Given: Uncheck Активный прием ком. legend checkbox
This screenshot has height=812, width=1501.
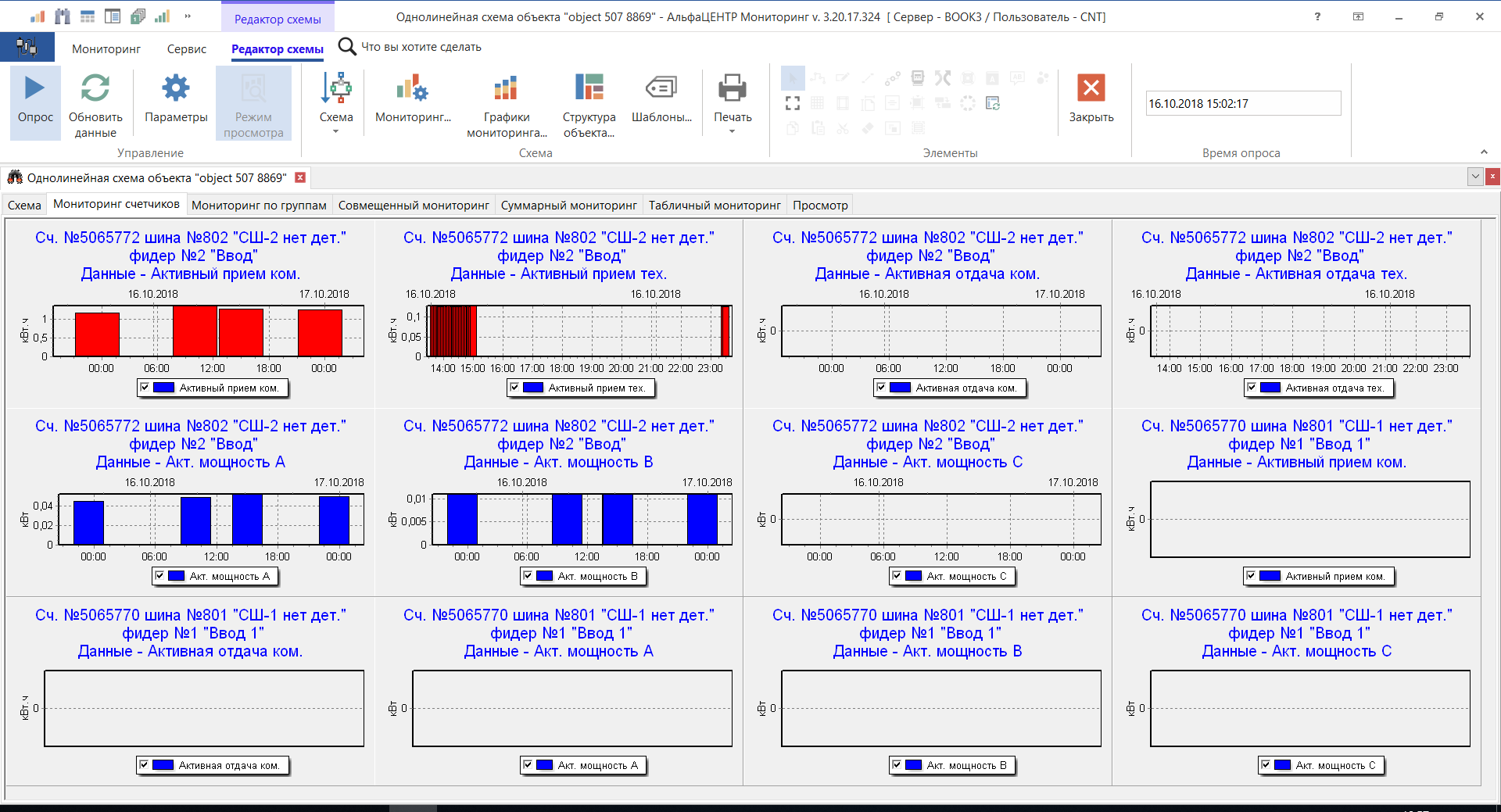Looking at the screenshot, I should click(x=145, y=388).
